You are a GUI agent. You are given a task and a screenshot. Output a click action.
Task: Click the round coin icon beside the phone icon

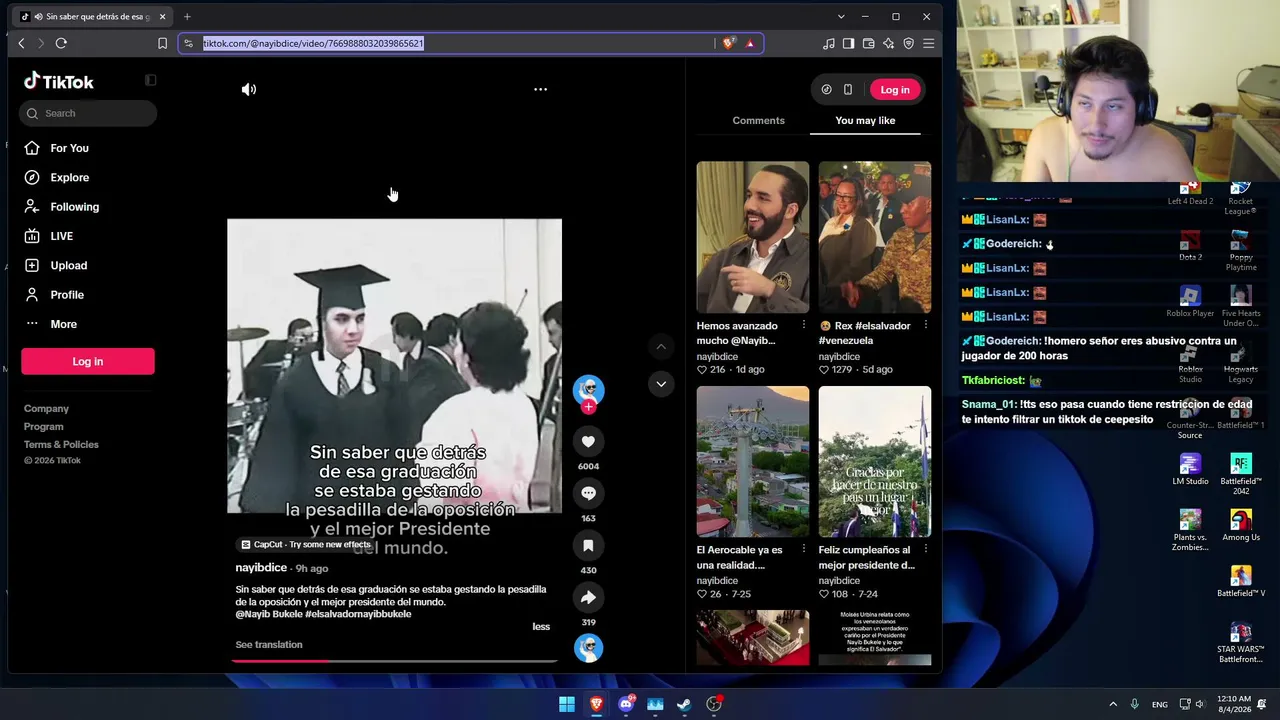[826, 90]
